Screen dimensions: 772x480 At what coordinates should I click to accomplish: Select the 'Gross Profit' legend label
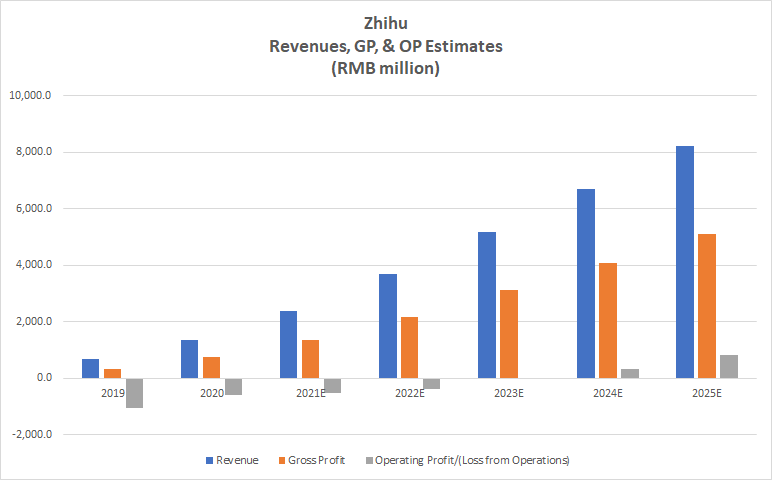pos(317,460)
